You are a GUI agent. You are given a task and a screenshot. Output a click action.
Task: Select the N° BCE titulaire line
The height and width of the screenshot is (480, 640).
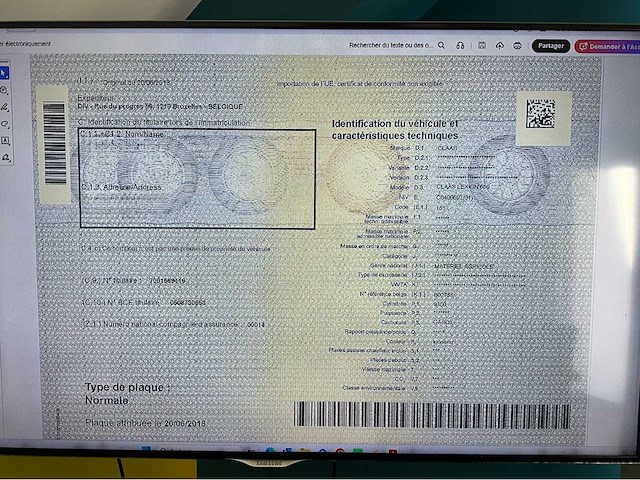coord(144,302)
